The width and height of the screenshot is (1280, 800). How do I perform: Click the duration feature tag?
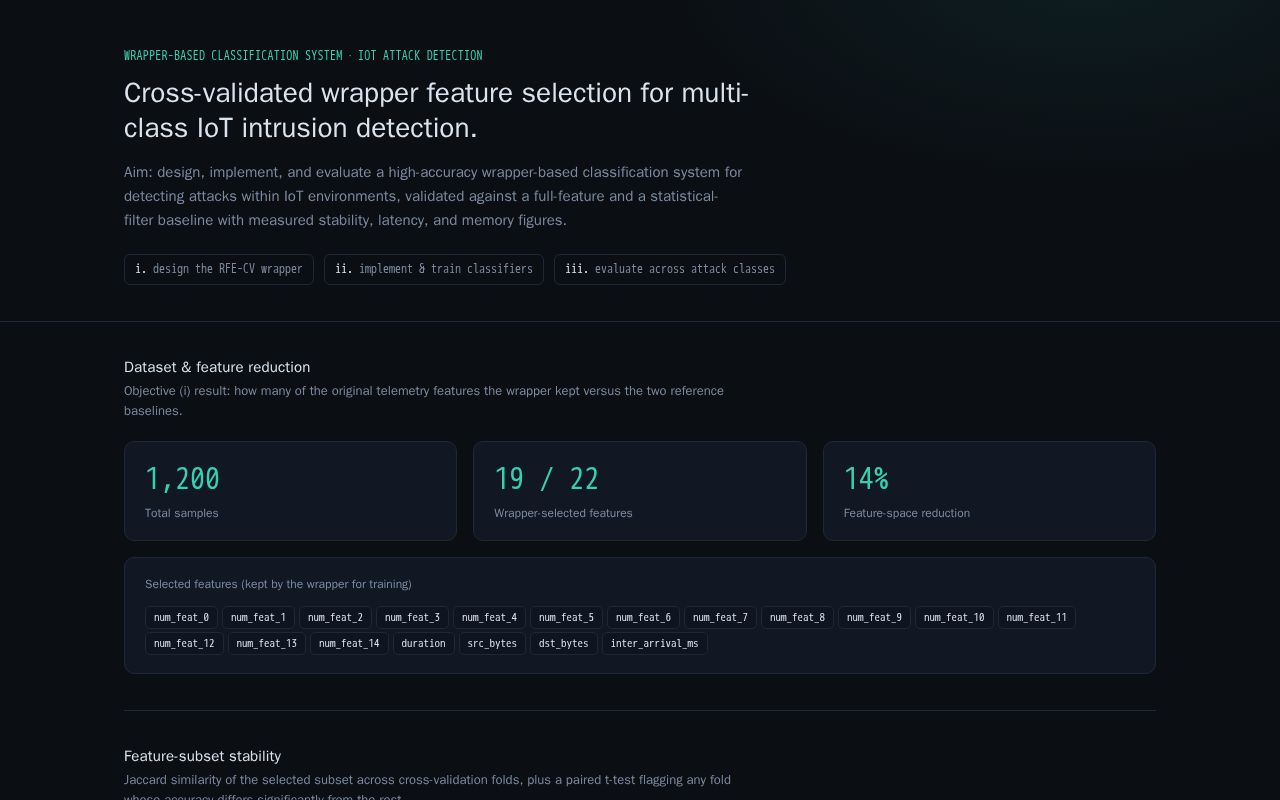(424, 643)
